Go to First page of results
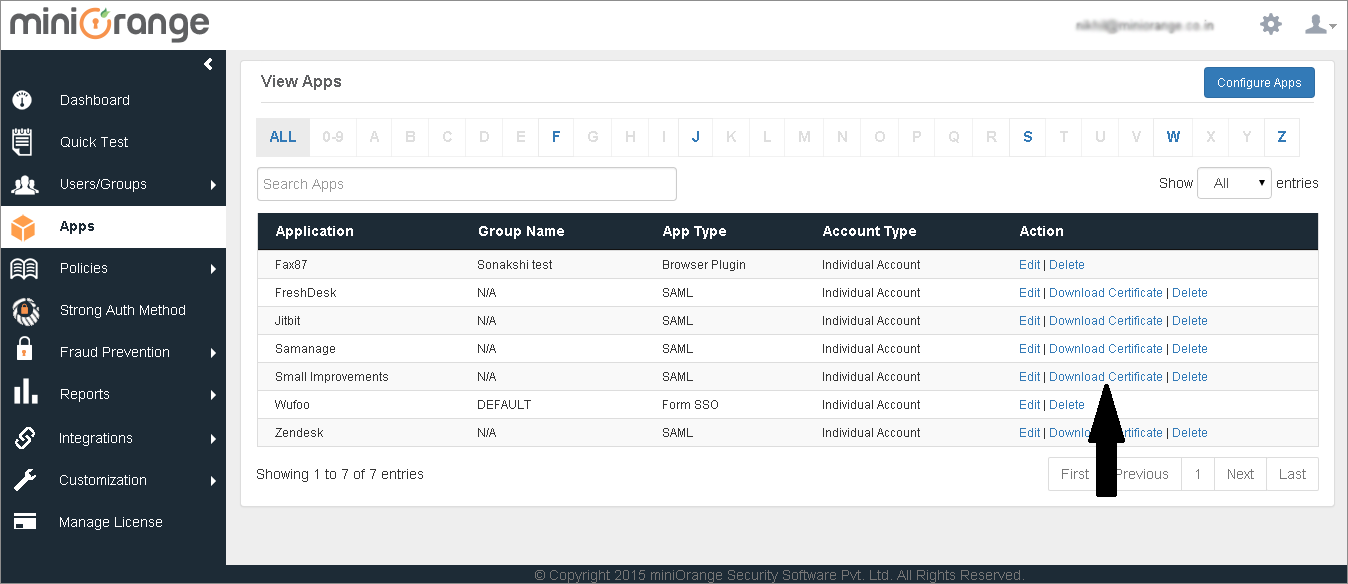This screenshot has height=584, width=1348. coord(1075,474)
